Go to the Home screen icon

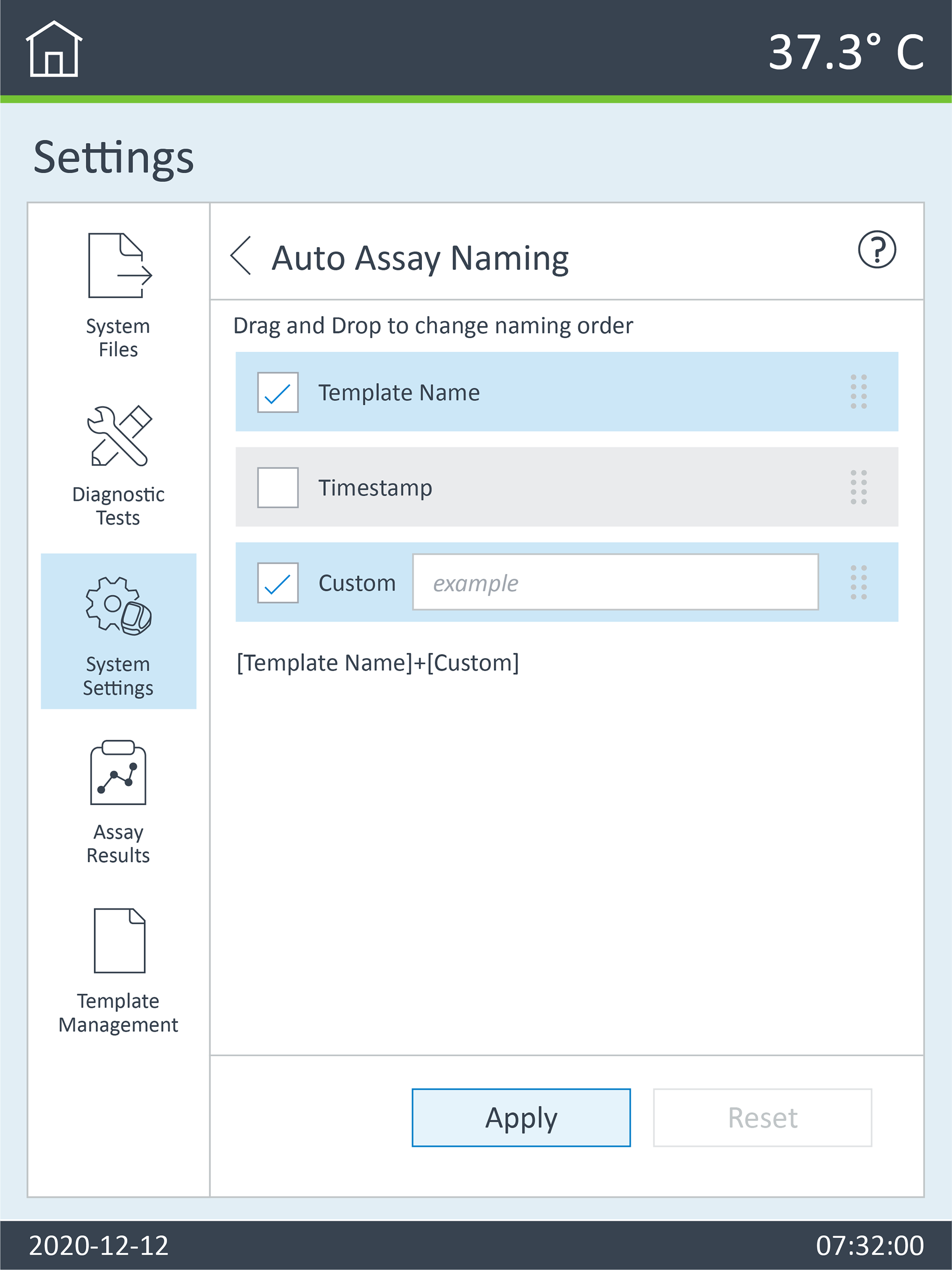tap(54, 49)
